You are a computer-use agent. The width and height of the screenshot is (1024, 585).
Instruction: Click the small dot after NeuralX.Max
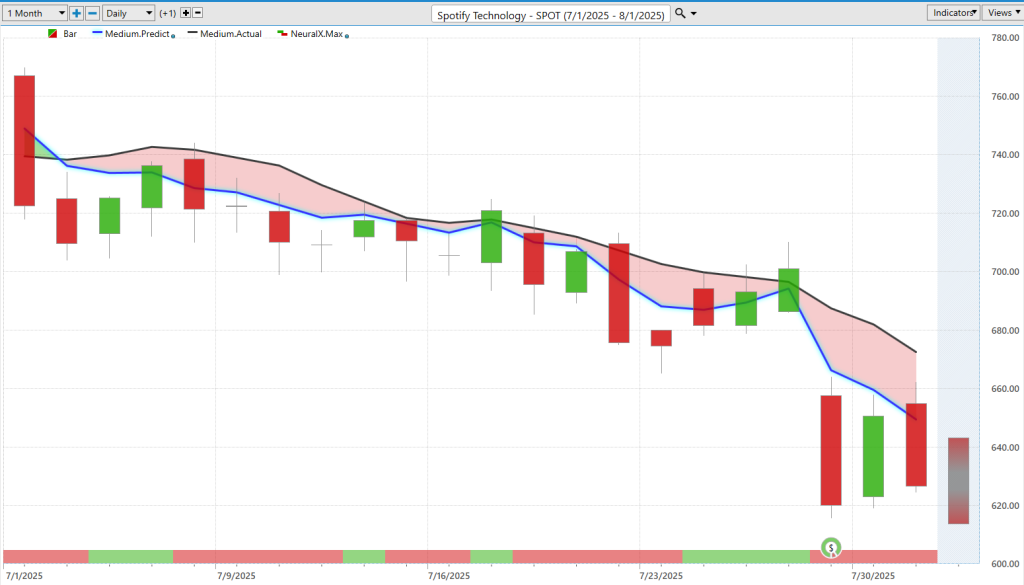(347, 36)
